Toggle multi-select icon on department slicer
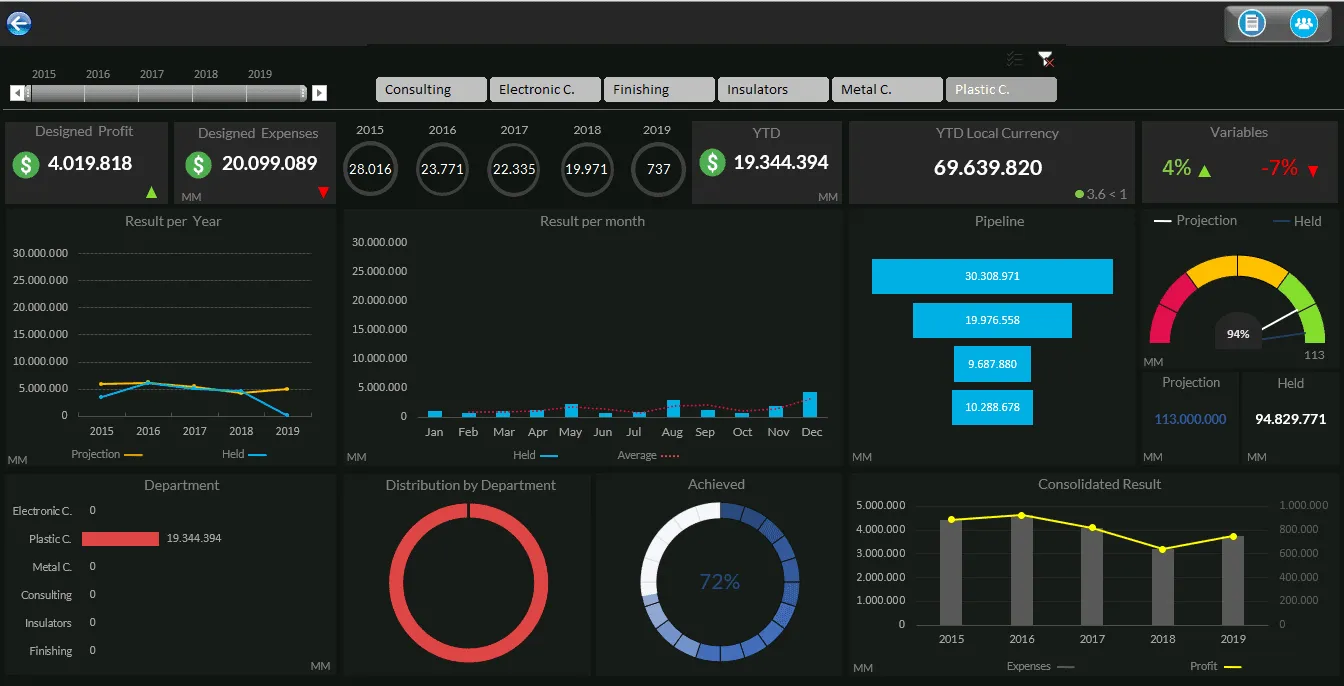1344x686 pixels. [1015, 60]
